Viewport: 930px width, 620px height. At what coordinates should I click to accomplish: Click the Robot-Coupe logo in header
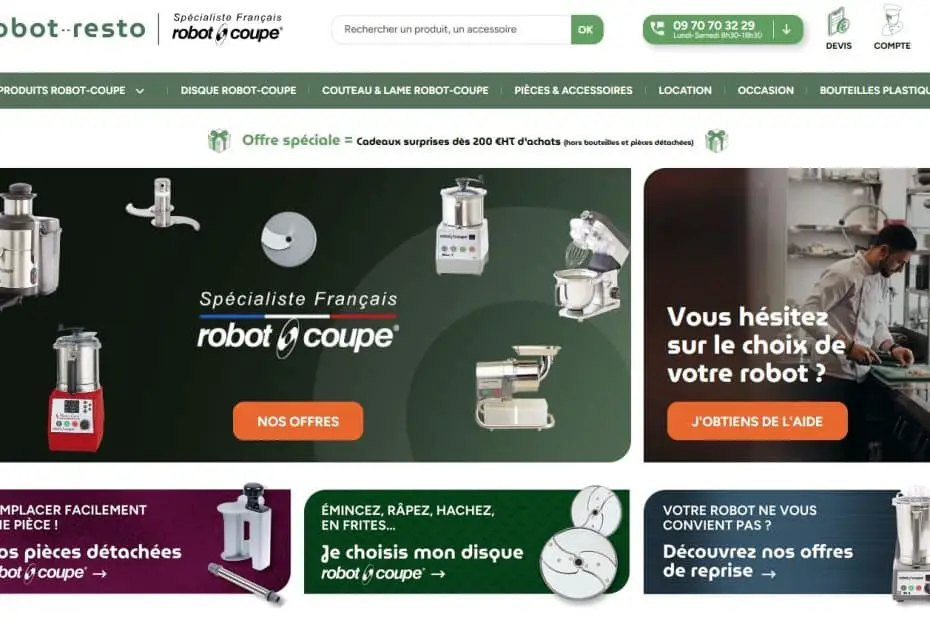227,28
